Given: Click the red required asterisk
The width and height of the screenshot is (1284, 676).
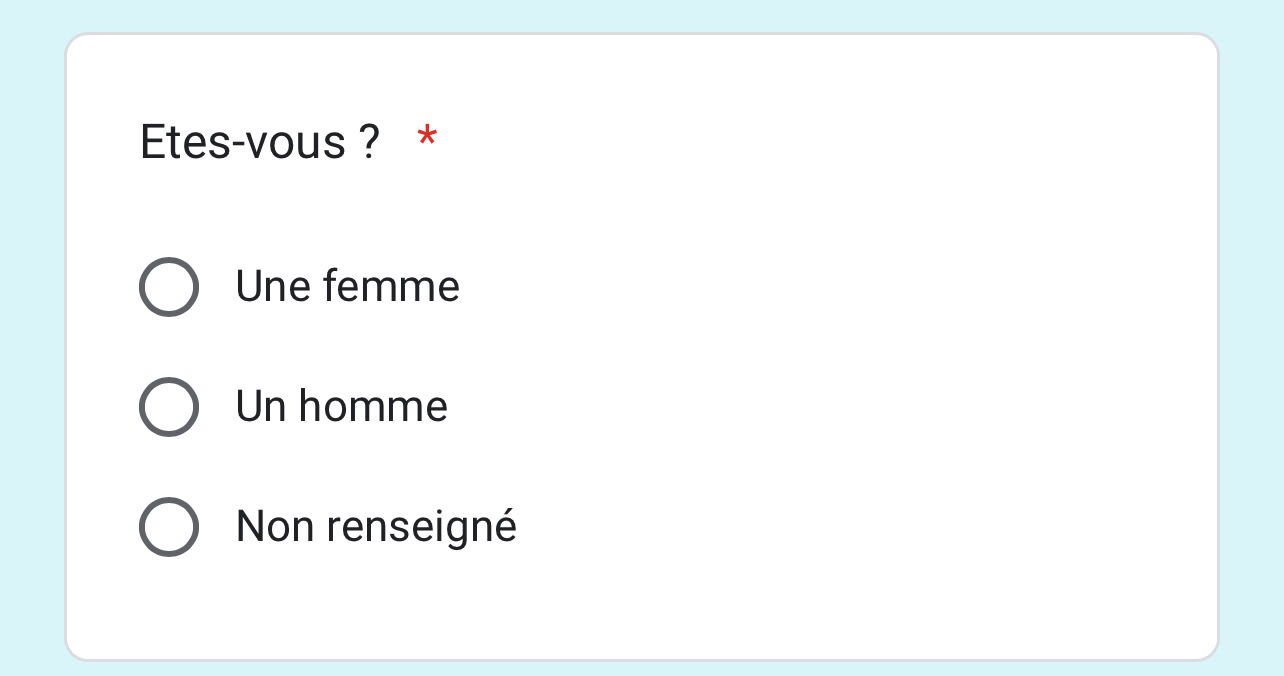Looking at the screenshot, I should (x=427, y=139).
